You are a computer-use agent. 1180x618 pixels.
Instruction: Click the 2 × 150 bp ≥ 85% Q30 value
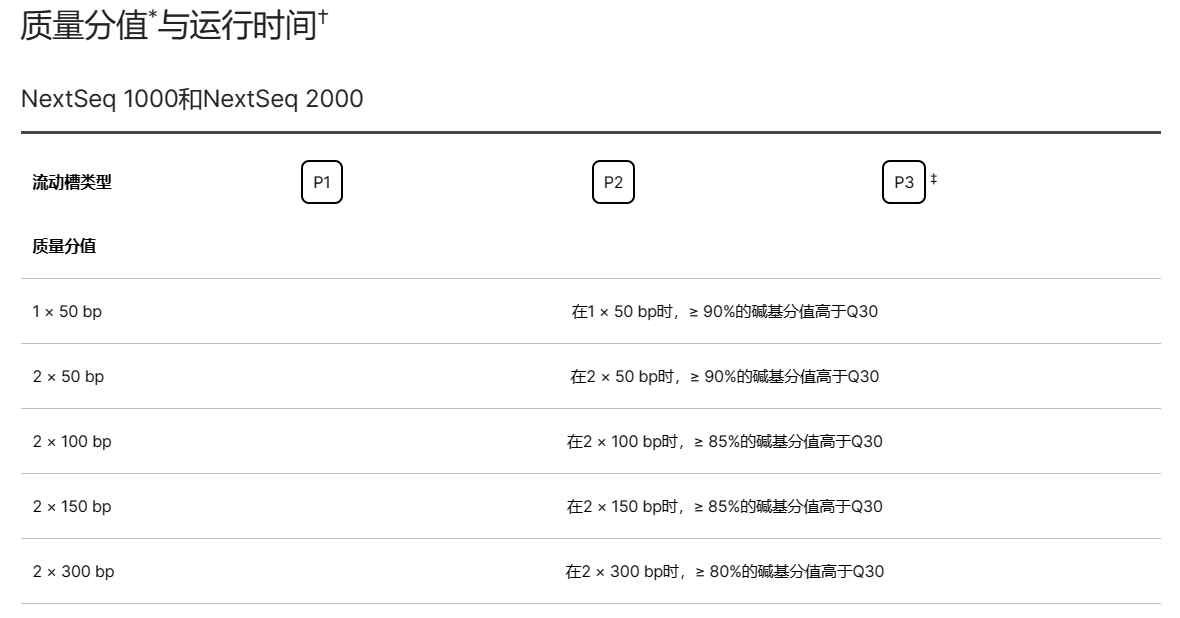(x=725, y=506)
